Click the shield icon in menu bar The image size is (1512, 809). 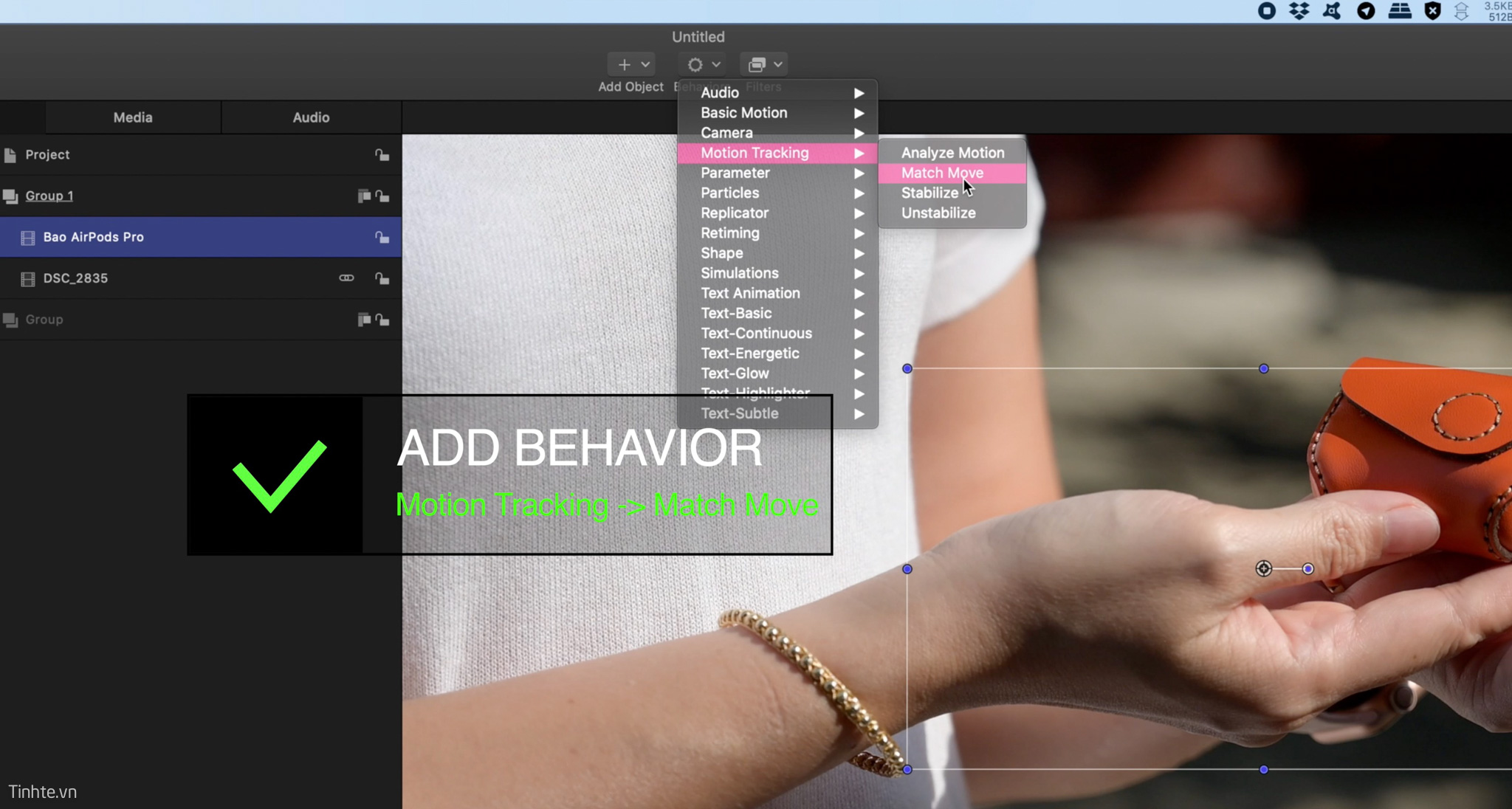(x=1433, y=10)
